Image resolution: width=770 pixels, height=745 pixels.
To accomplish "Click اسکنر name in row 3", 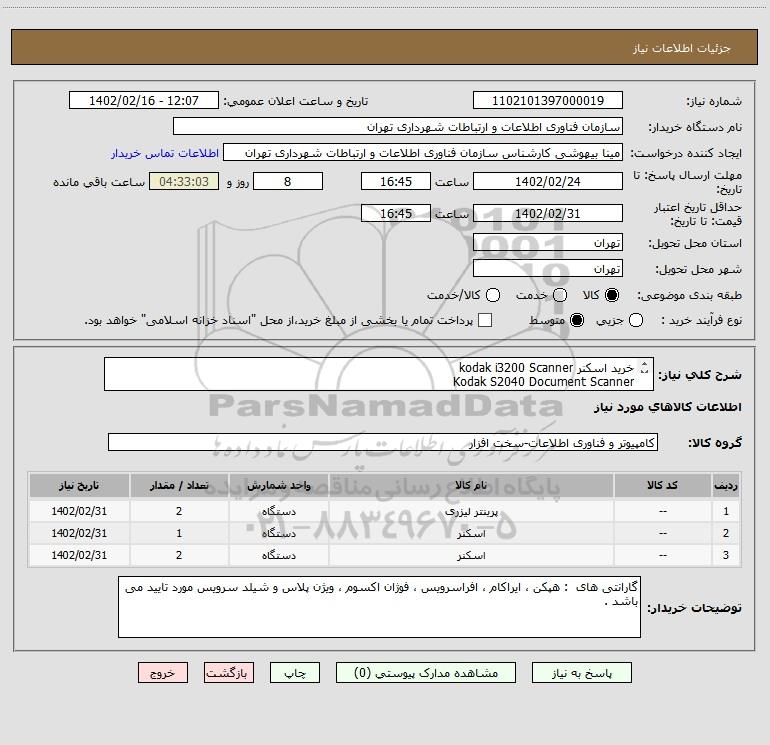I will (471, 555).
